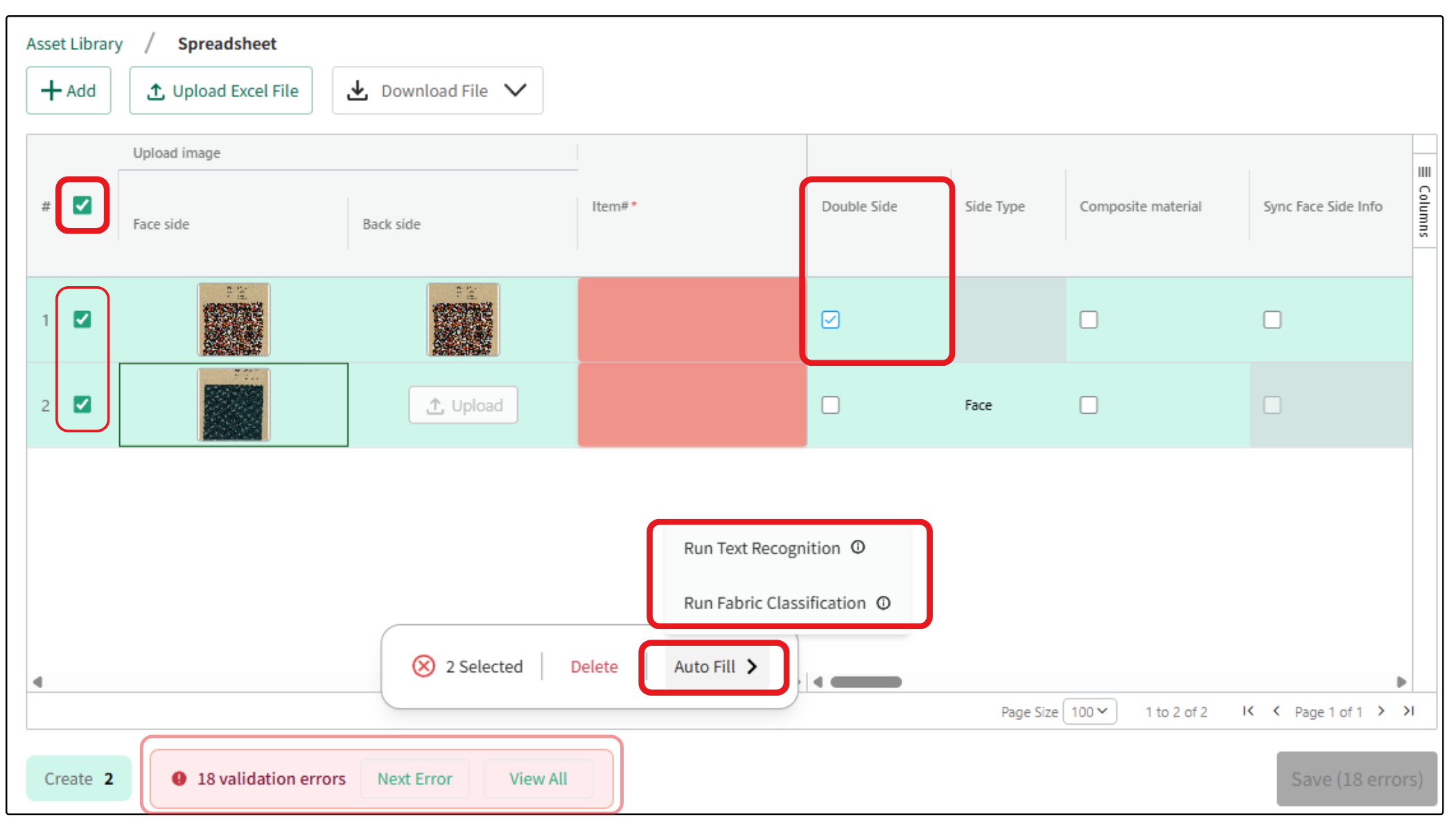Click the next page chevron icon

point(1381,711)
